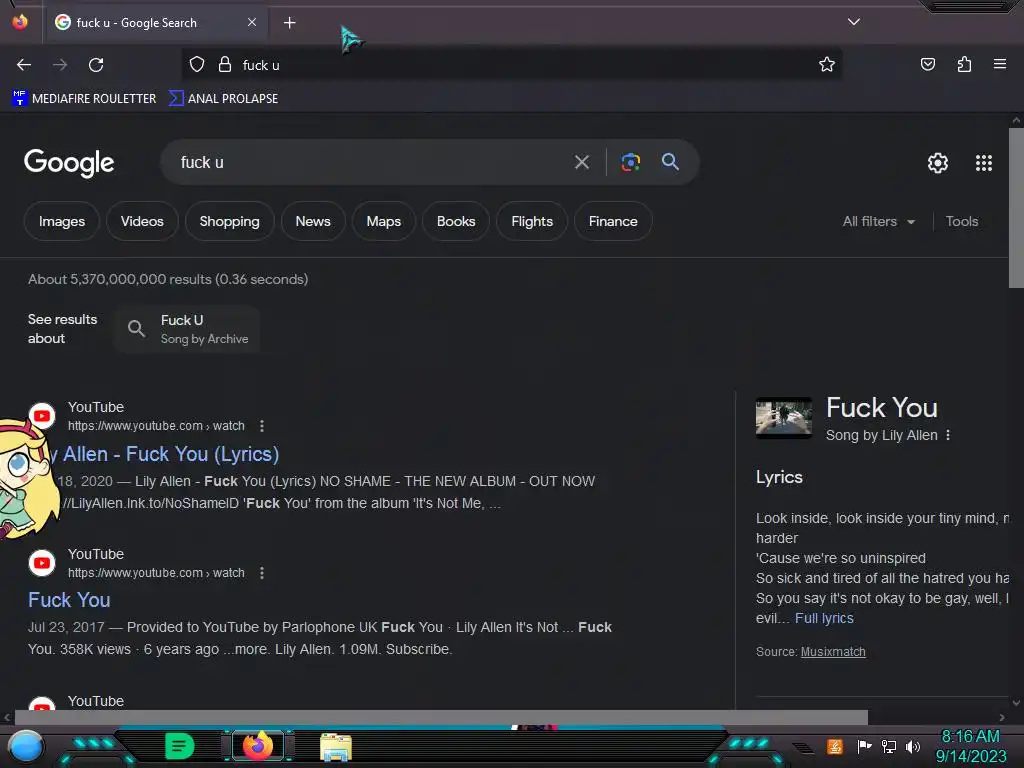
Task: Click the padlock site info icon
Action: pyautogui.click(x=225, y=65)
